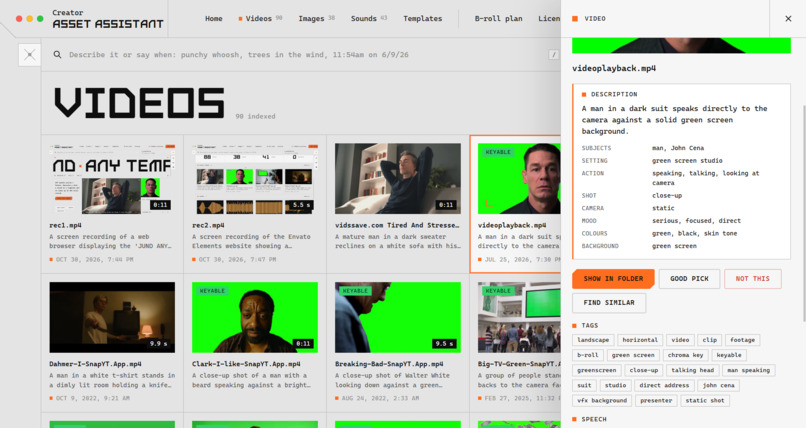Switch to the Images tab
The image size is (806, 428).
point(317,18)
